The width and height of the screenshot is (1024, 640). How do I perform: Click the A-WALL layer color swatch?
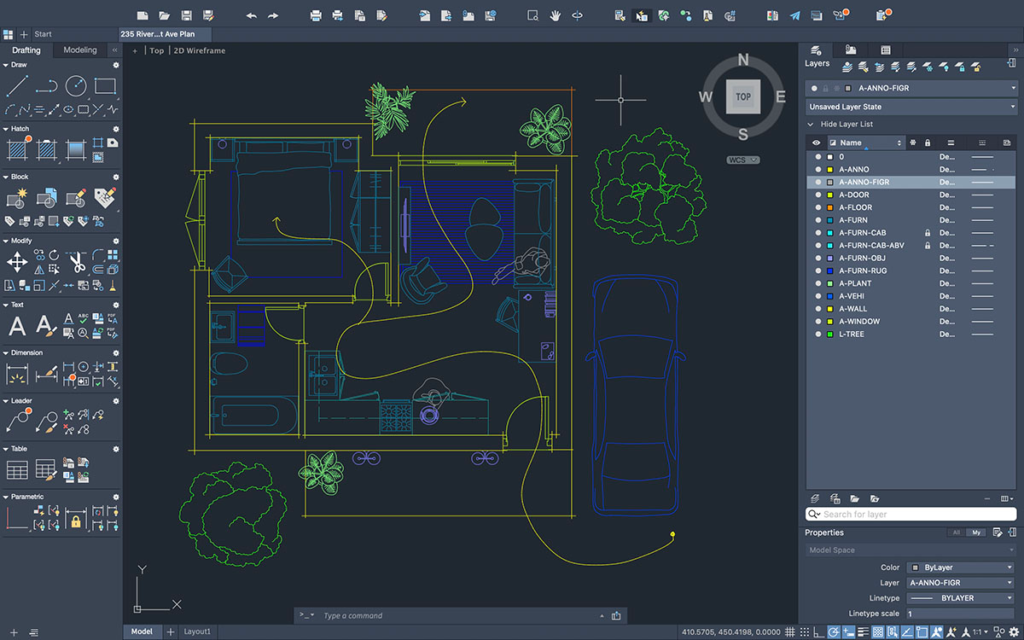[830, 309]
